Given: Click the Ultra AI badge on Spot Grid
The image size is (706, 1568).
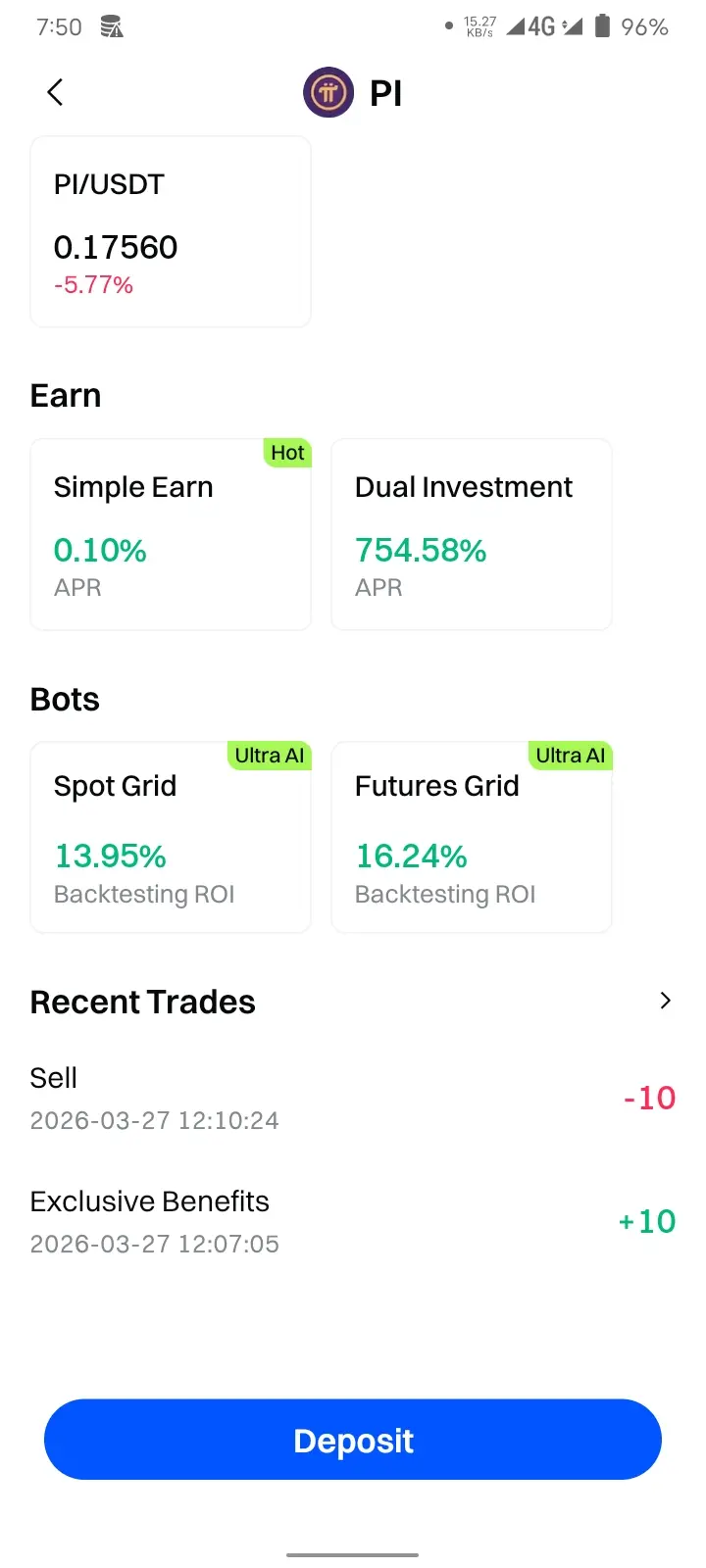Looking at the screenshot, I should pyautogui.click(x=270, y=756).
